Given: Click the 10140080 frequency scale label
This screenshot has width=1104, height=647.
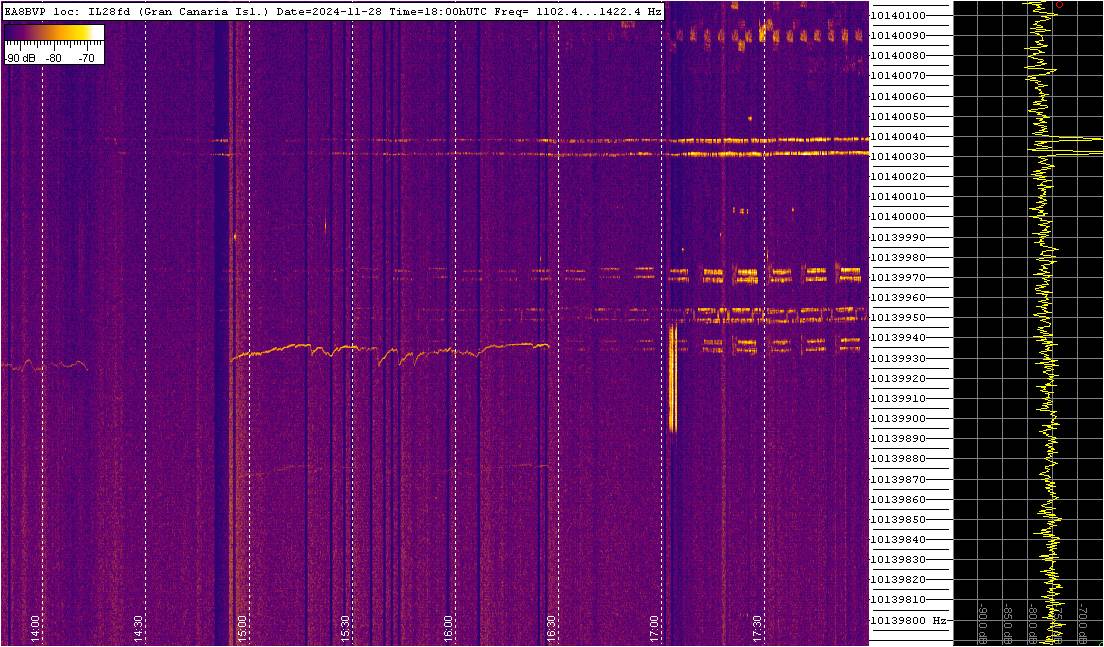Looking at the screenshot, I should (x=898, y=56).
